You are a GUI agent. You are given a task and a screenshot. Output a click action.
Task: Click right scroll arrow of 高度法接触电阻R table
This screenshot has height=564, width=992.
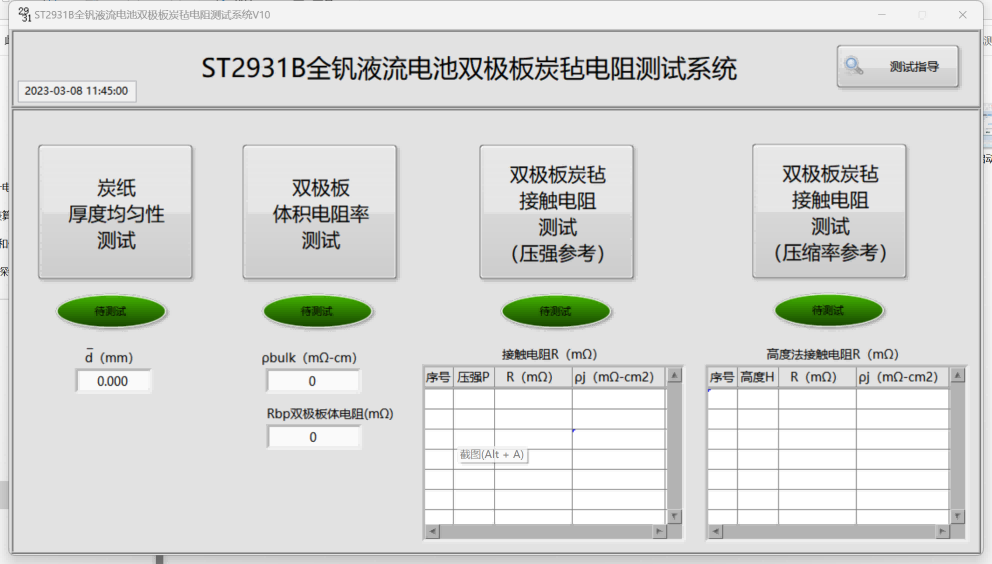tap(943, 532)
